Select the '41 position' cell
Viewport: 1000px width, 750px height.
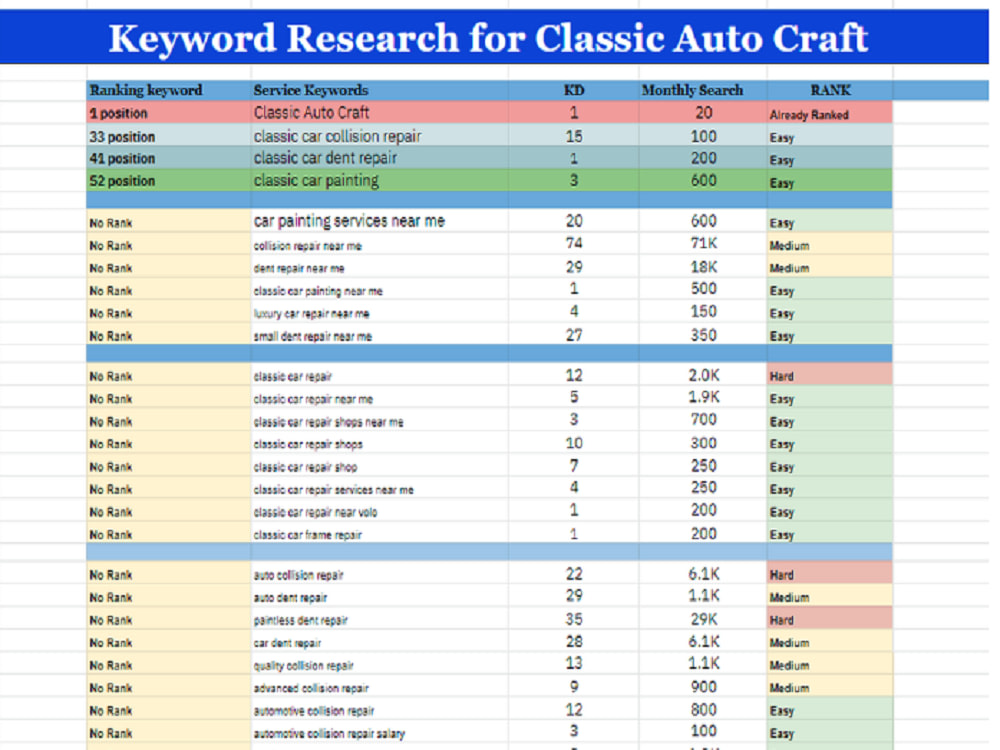pyautogui.click(x=169, y=158)
